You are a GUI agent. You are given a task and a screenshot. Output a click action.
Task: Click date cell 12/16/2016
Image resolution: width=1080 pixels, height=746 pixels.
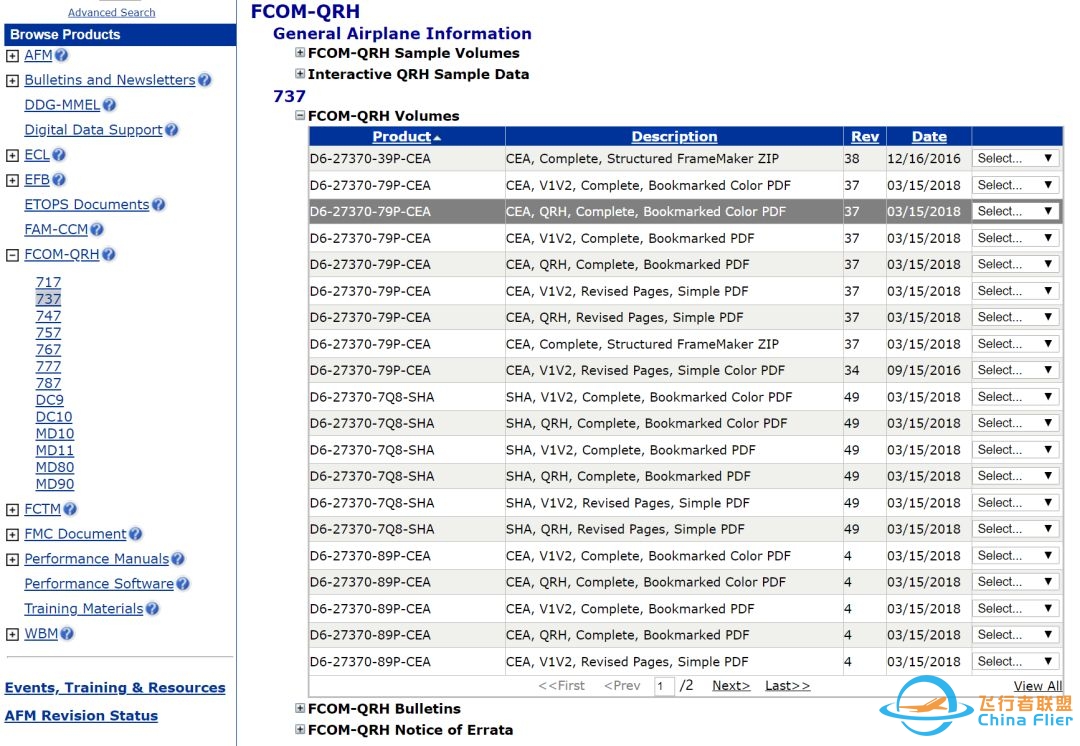(924, 158)
